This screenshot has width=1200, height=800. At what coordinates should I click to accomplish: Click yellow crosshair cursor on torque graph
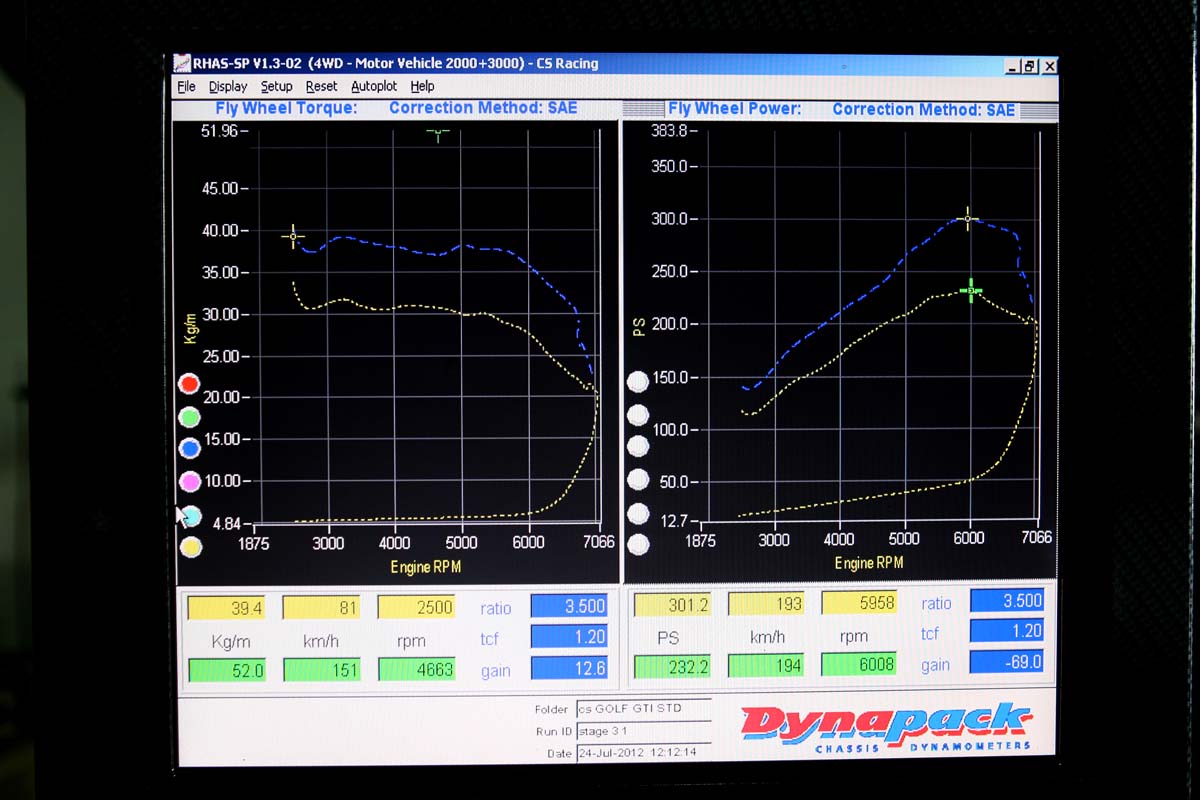coord(293,237)
